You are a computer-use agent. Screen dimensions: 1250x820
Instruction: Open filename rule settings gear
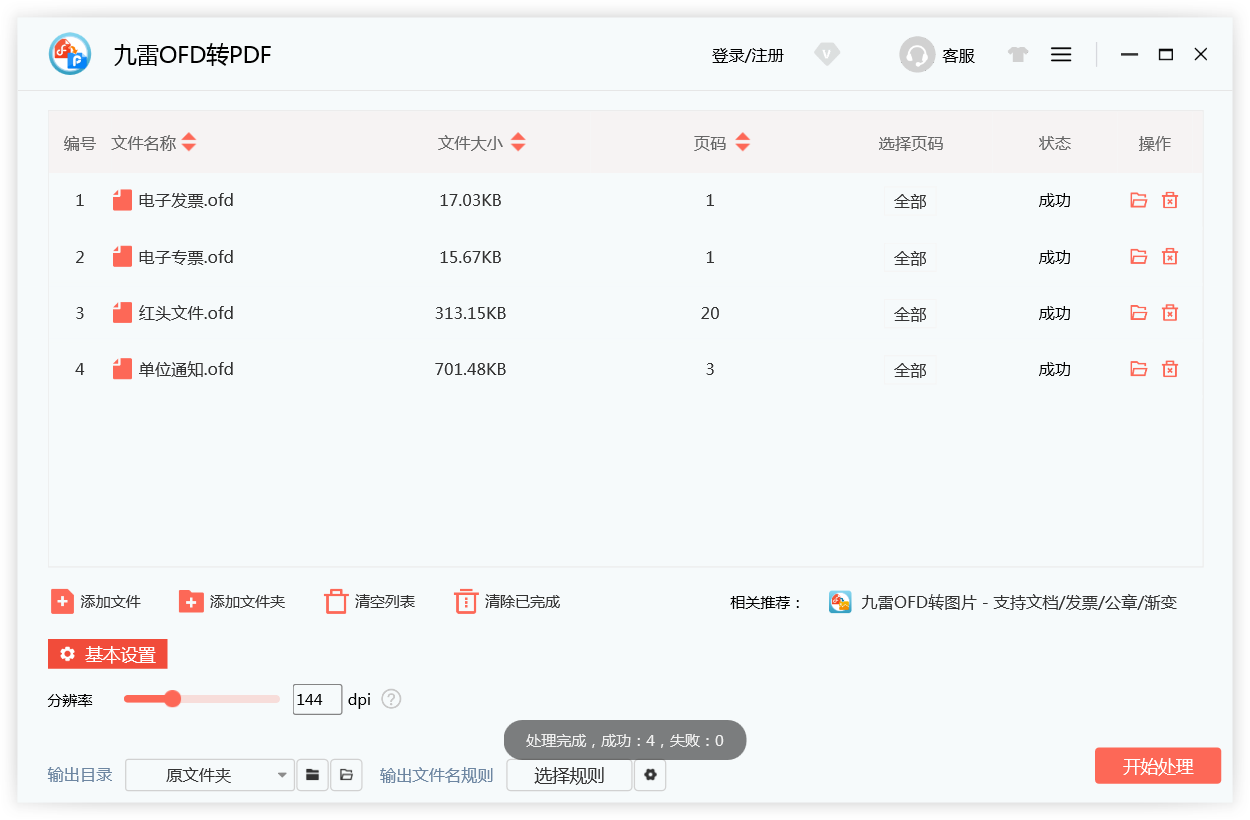650,775
